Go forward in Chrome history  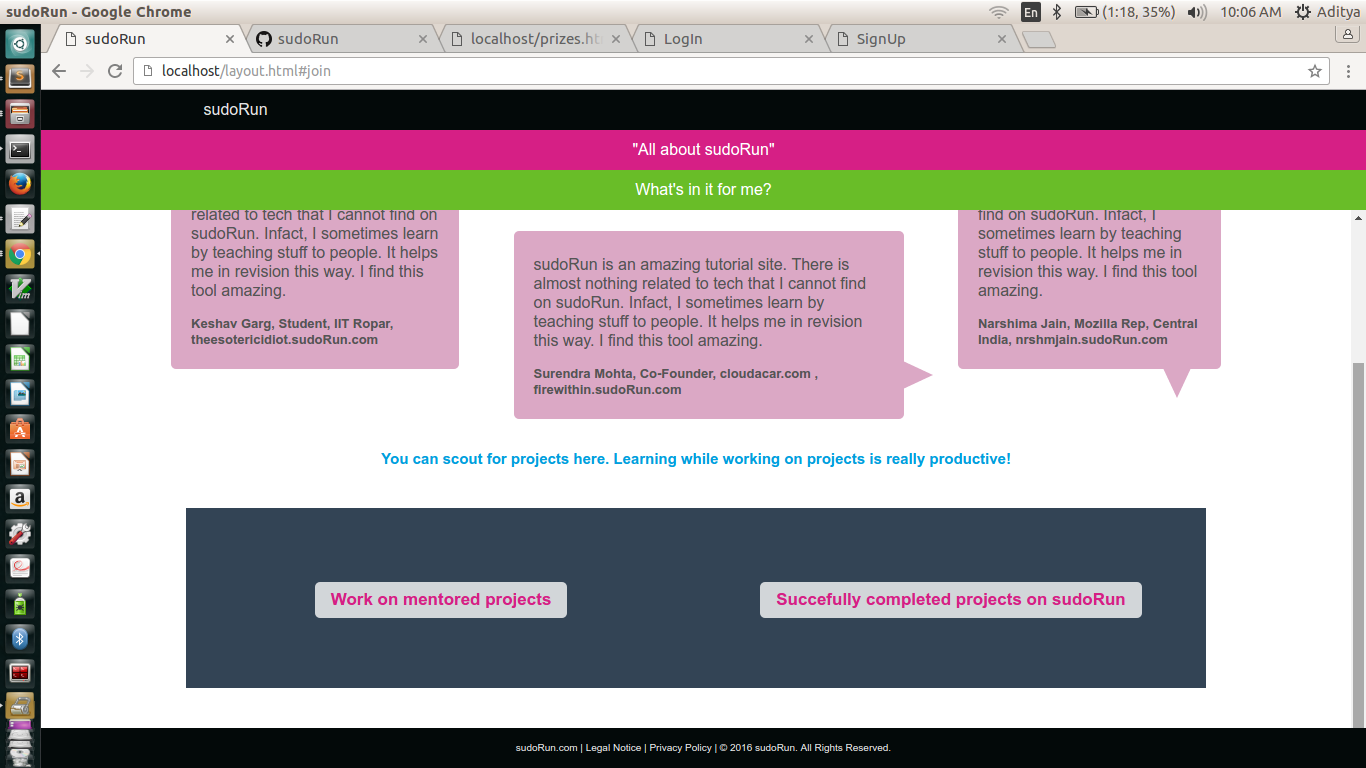tap(87, 71)
